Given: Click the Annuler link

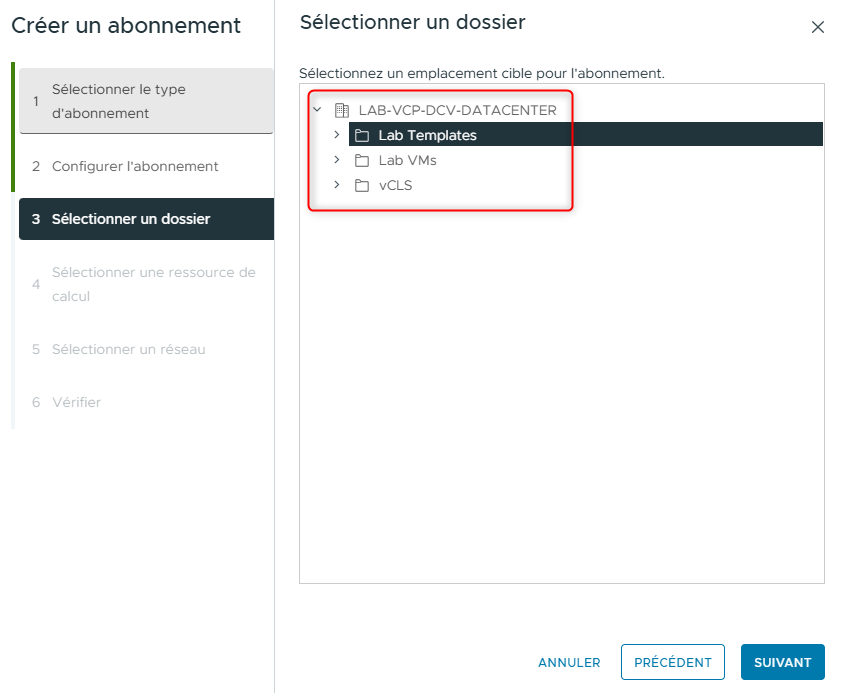Looking at the screenshot, I should point(568,662).
